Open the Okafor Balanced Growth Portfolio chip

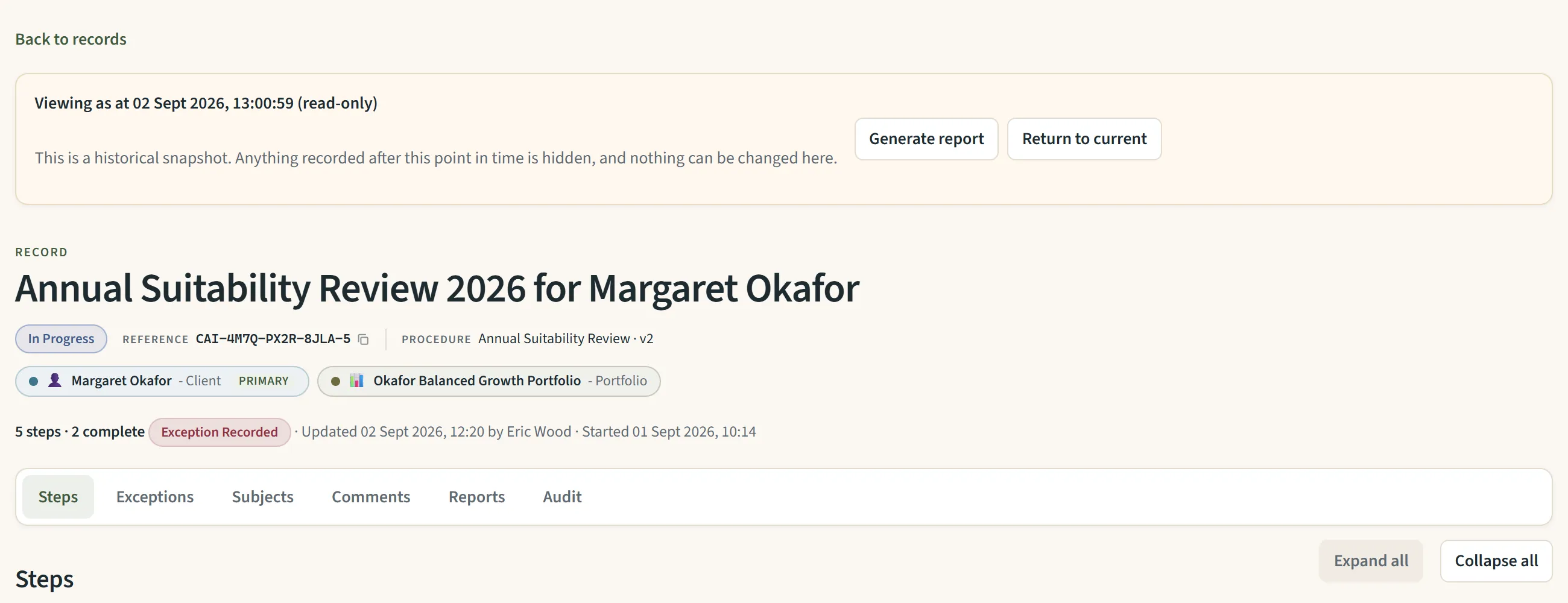pos(488,381)
